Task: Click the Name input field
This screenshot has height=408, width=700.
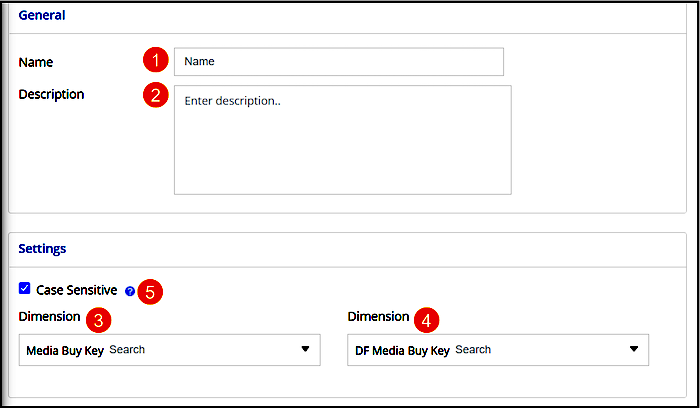Action: [339, 62]
